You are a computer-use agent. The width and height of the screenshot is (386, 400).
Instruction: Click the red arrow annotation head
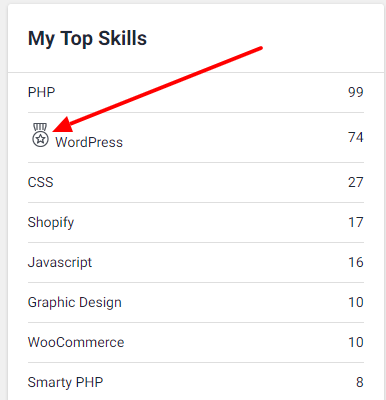click(63, 125)
